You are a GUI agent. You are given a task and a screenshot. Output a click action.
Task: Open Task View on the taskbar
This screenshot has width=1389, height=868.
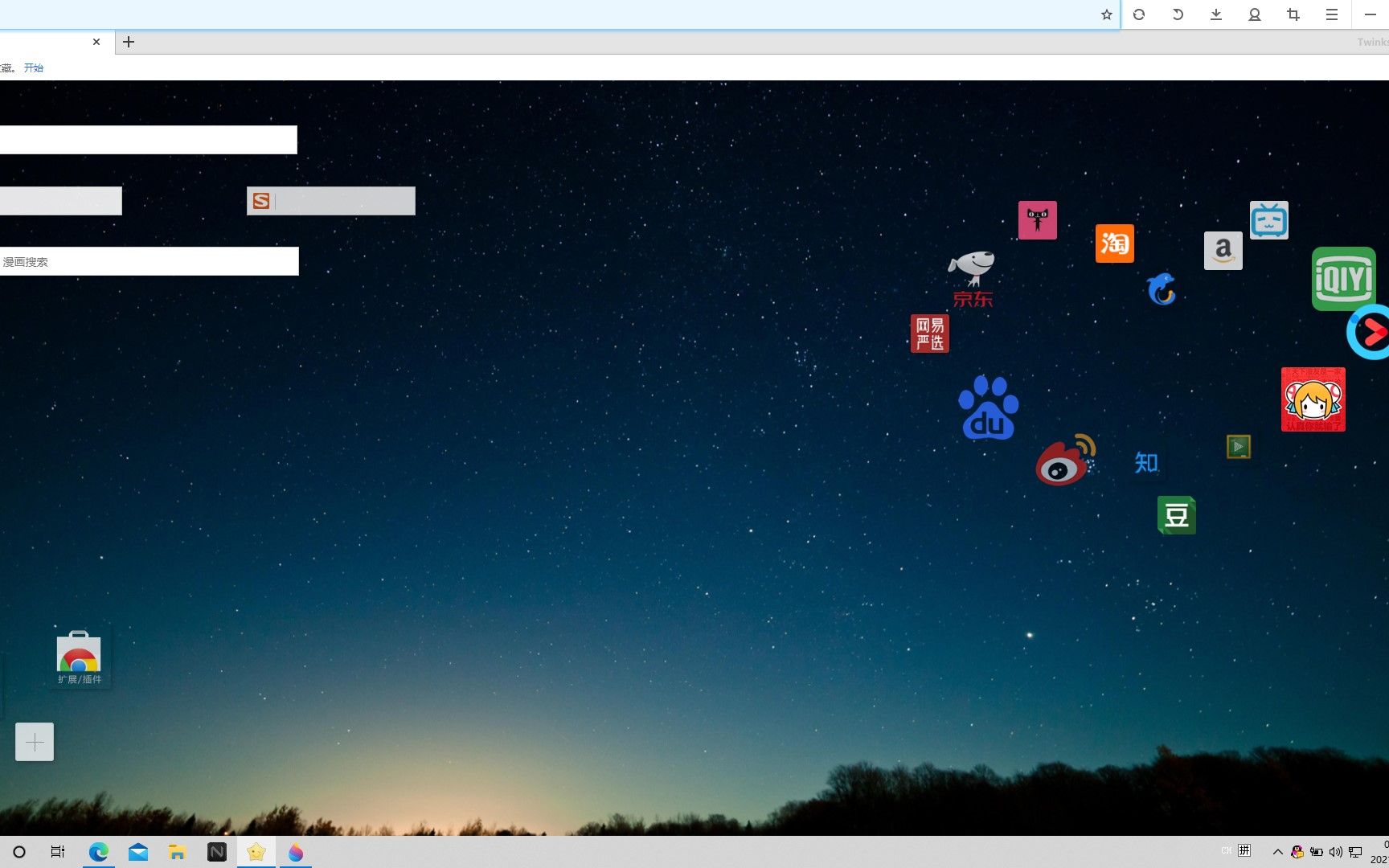tap(58, 852)
